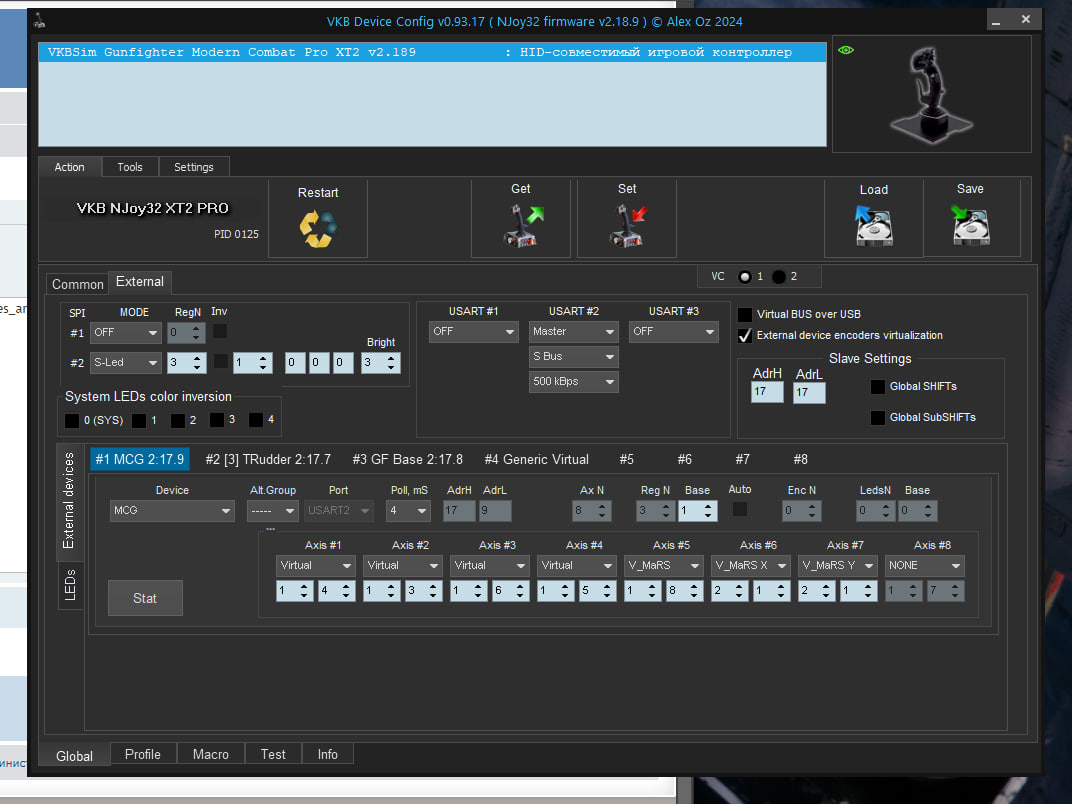Decrease the Ax N stepper value
This screenshot has width=1072, height=804.
click(x=602, y=515)
